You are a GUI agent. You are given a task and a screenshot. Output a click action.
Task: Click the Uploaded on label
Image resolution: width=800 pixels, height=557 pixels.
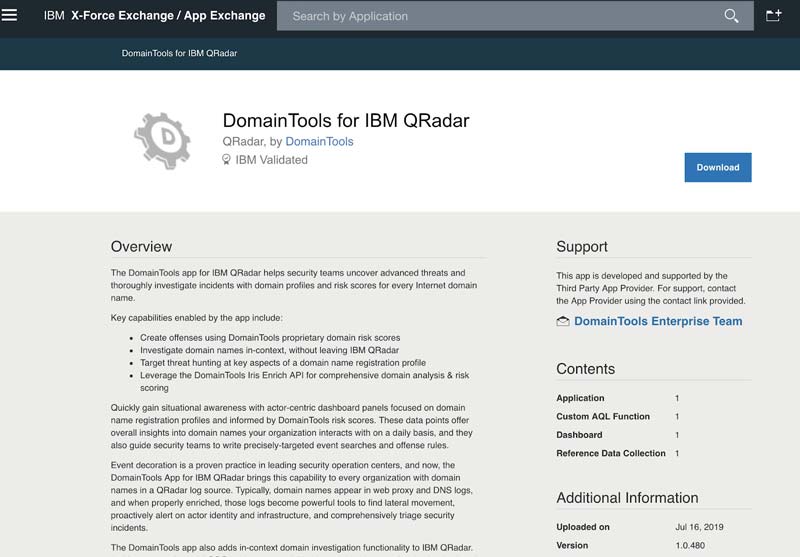pyautogui.click(x=583, y=527)
